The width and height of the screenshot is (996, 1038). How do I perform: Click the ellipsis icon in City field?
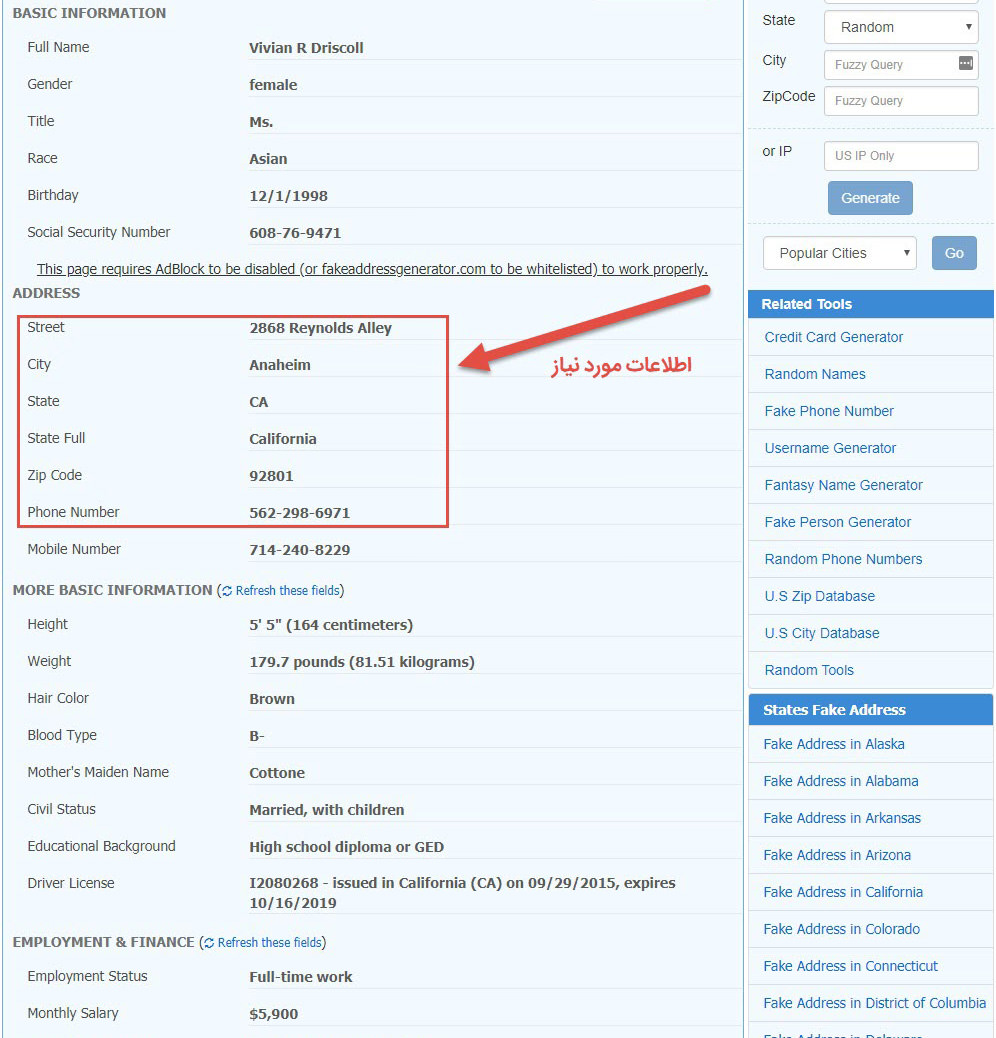pos(968,64)
